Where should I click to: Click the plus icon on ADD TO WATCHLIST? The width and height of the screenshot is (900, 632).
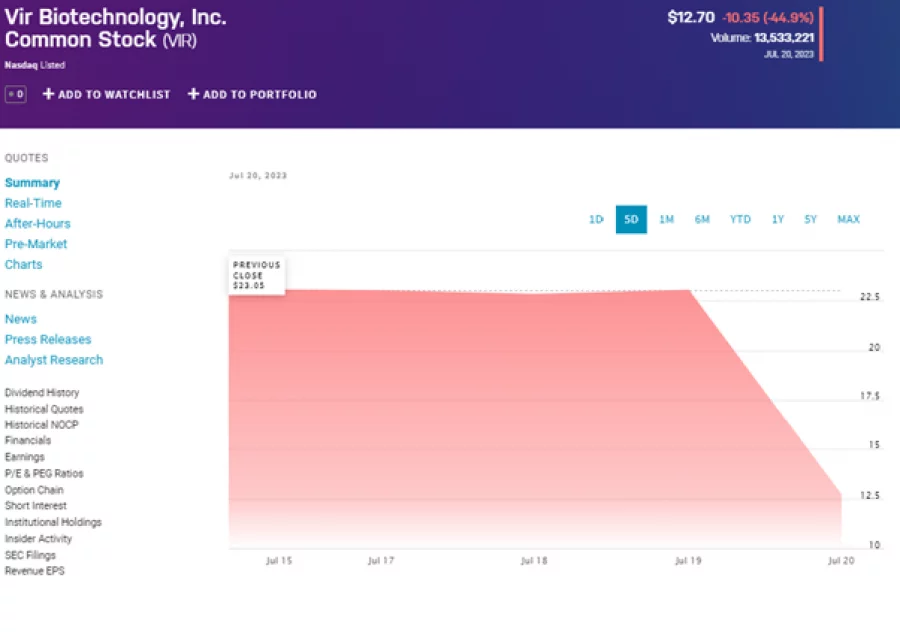(x=47, y=94)
